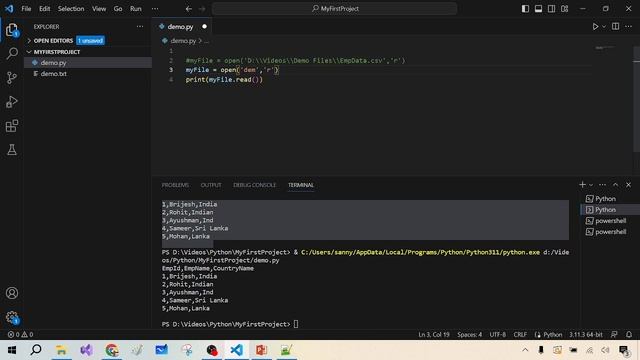Open the Source Control view
The width and height of the screenshot is (640, 360).
click(x=12, y=78)
